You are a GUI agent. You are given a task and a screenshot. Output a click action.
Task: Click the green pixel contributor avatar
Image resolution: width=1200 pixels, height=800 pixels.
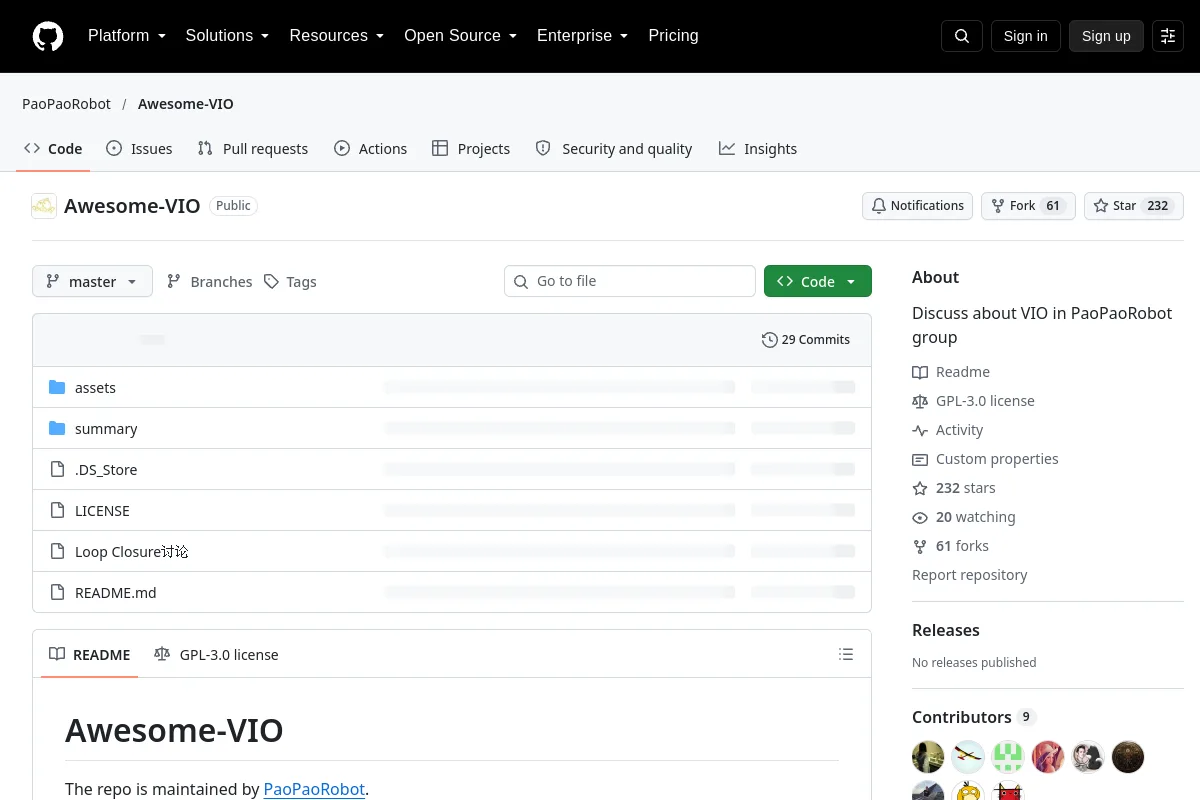tap(1008, 757)
